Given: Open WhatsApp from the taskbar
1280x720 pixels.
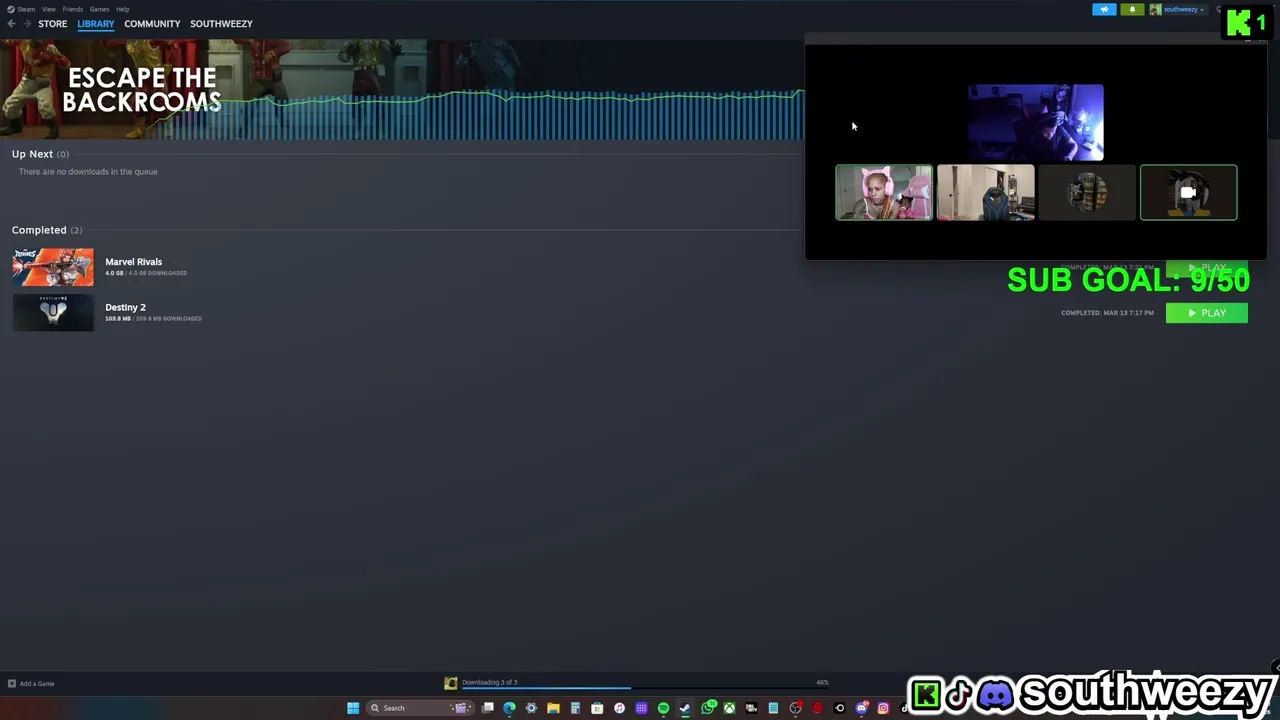Looking at the screenshot, I should tap(708, 708).
